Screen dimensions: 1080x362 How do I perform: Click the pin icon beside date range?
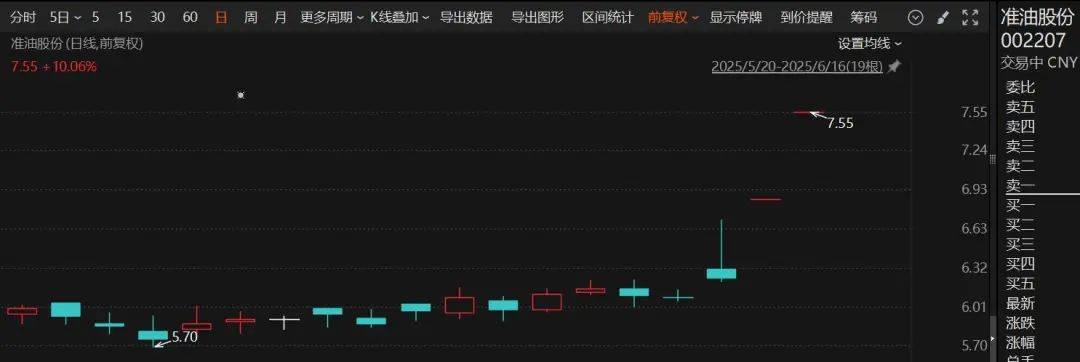(x=894, y=67)
